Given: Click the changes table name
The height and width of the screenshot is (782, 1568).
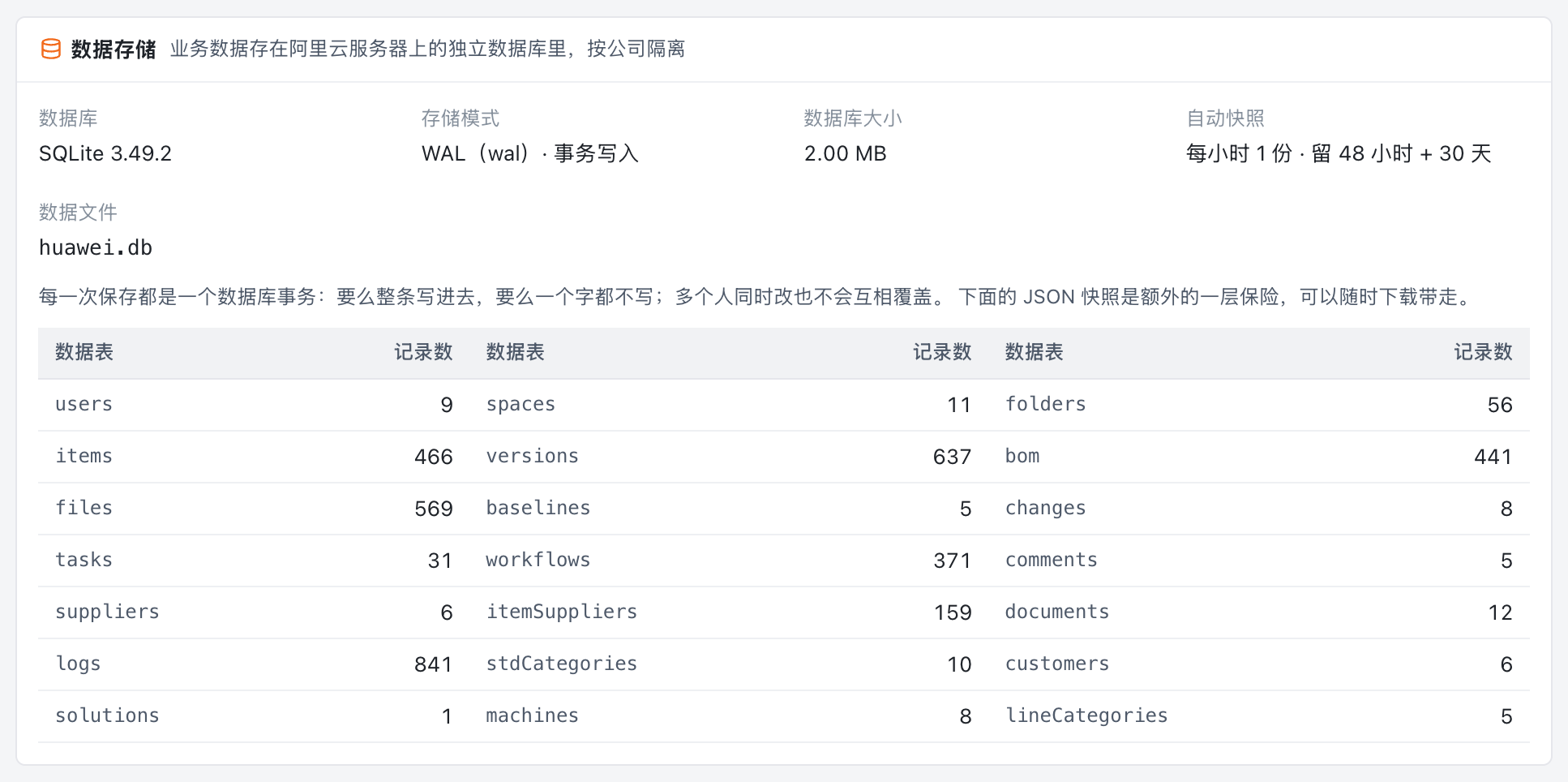Looking at the screenshot, I should point(1046,508).
